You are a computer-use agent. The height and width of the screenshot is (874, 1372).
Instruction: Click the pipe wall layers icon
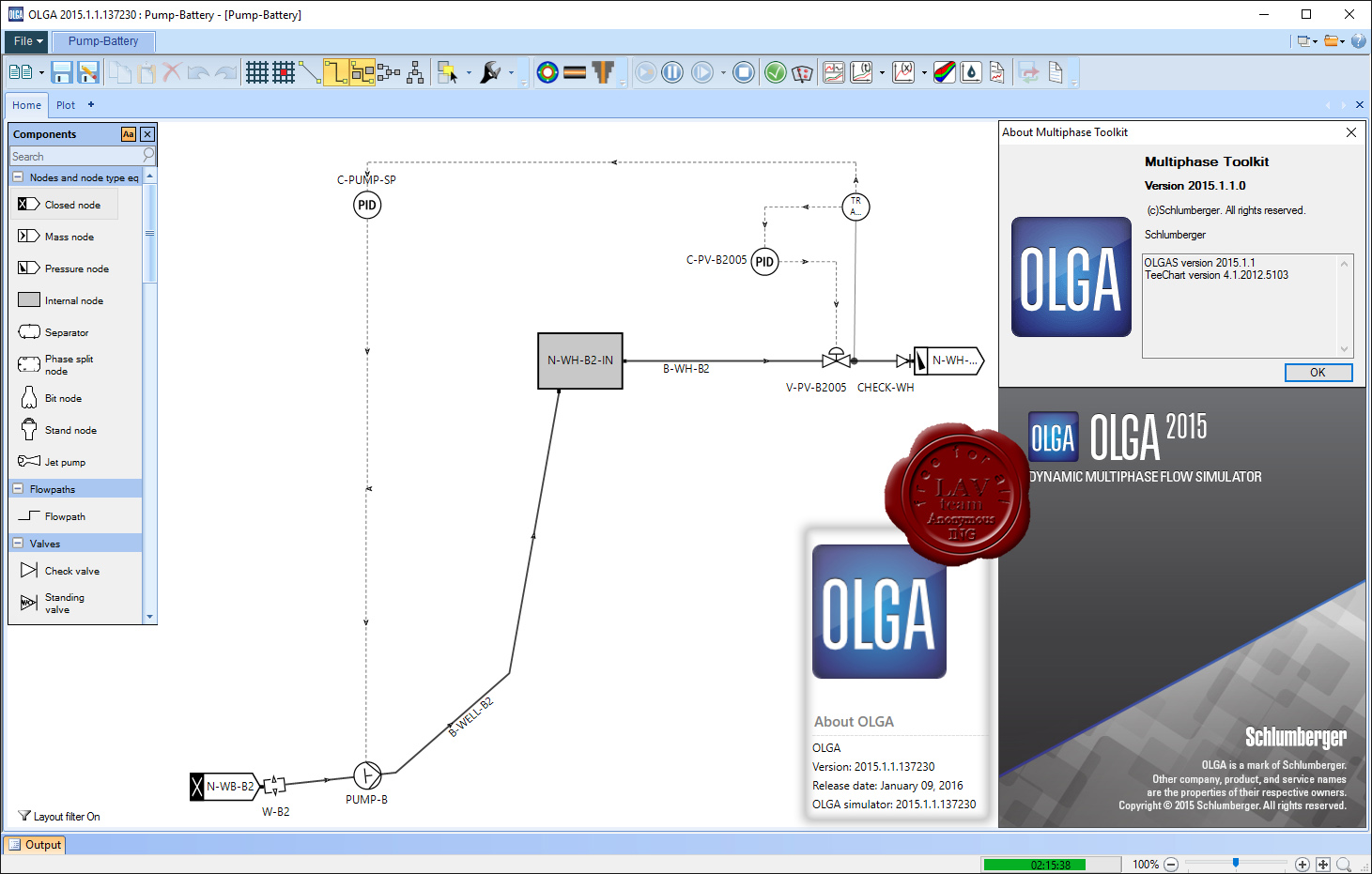click(575, 72)
